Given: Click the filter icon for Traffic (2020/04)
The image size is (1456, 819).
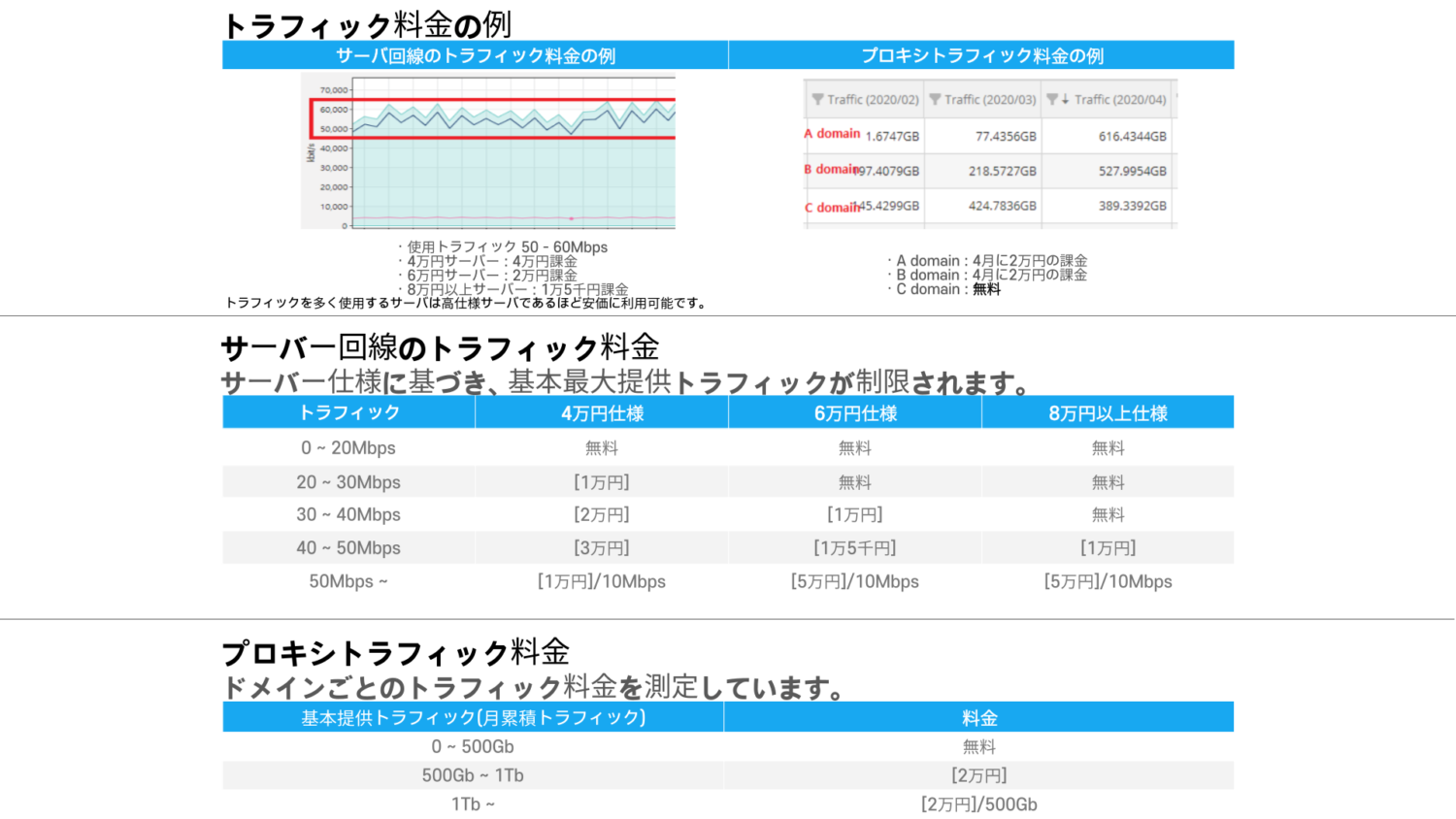Looking at the screenshot, I should tap(1051, 100).
